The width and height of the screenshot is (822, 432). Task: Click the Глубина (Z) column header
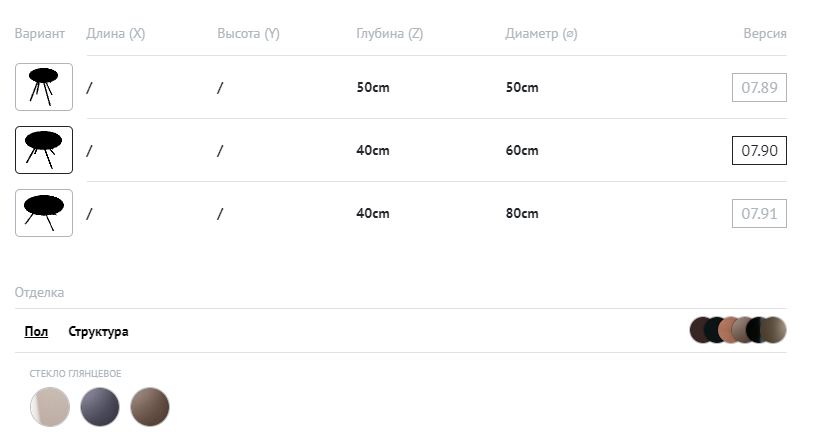pyautogui.click(x=389, y=34)
